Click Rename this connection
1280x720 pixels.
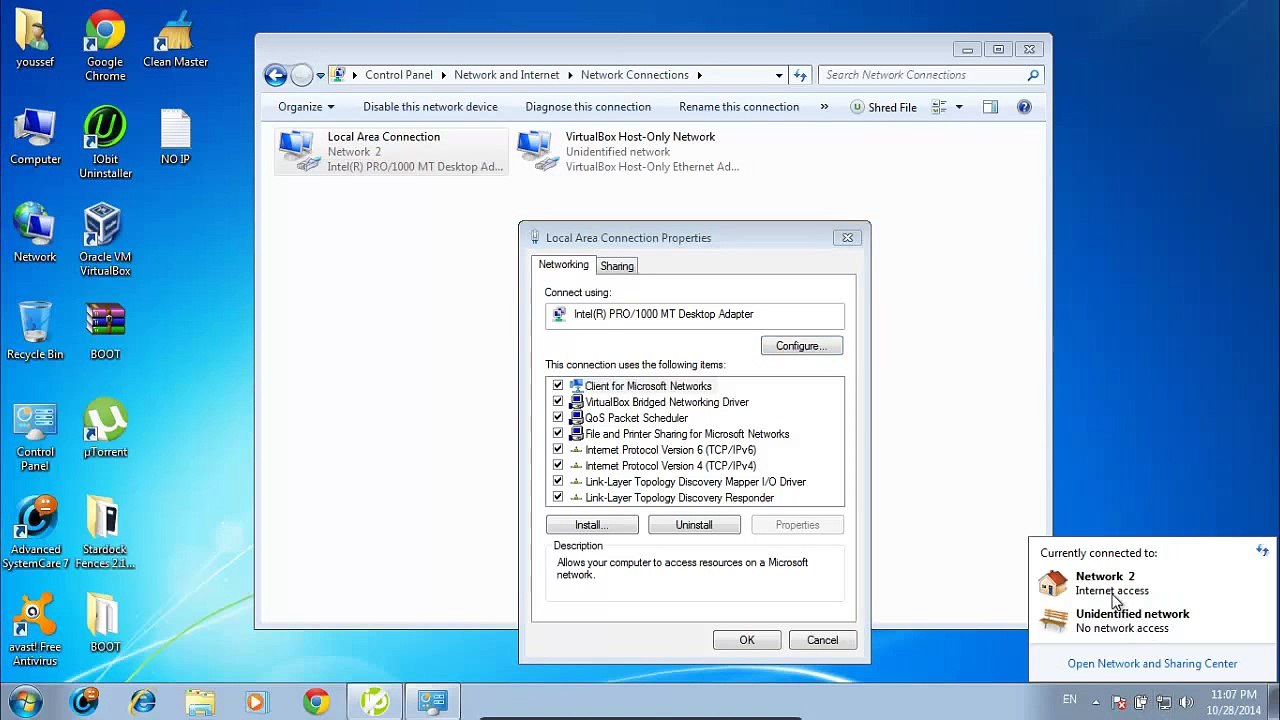point(739,107)
